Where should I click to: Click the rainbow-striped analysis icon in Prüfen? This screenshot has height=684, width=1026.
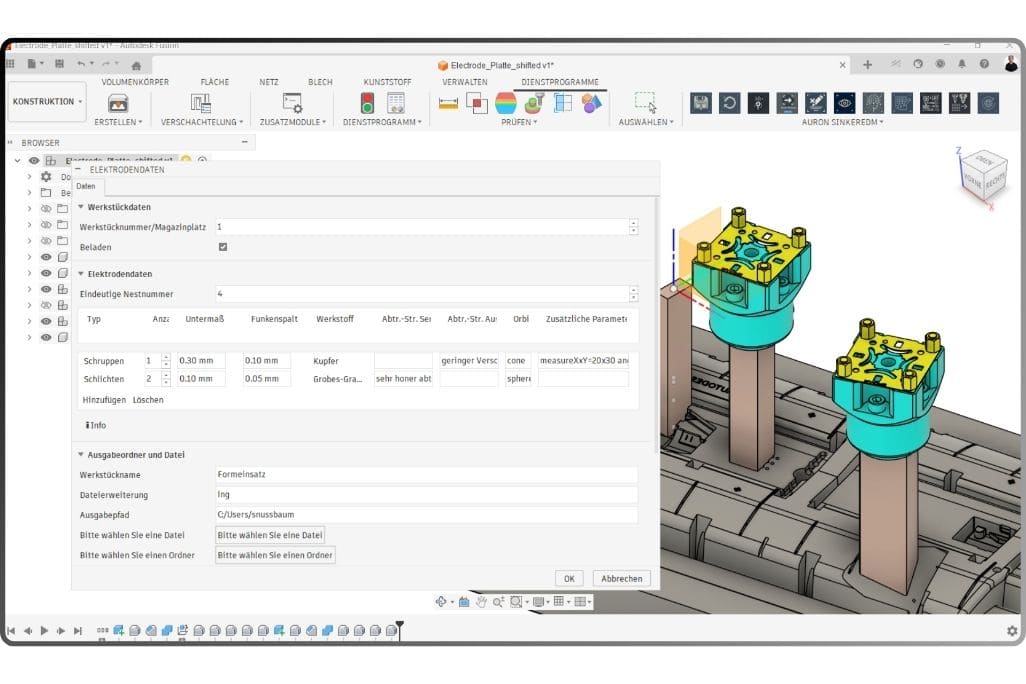(505, 103)
